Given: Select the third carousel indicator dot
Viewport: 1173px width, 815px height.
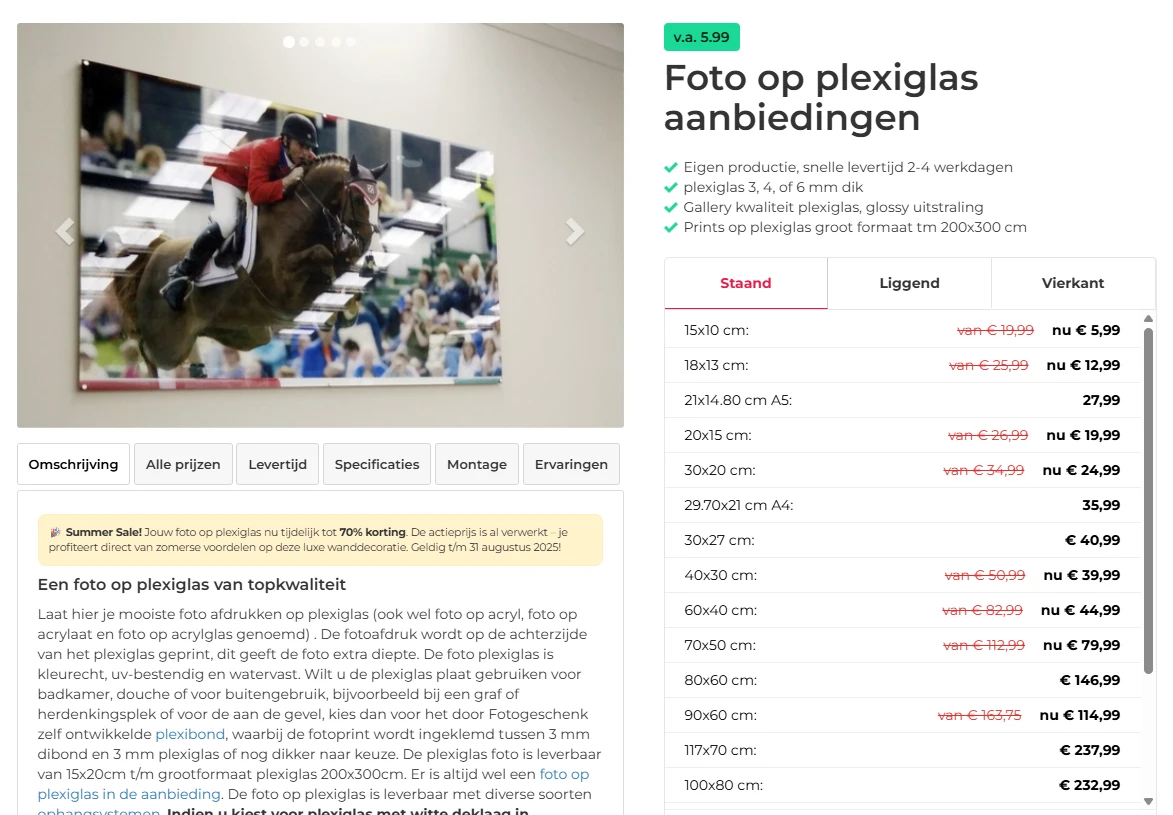Looking at the screenshot, I should point(320,42).
